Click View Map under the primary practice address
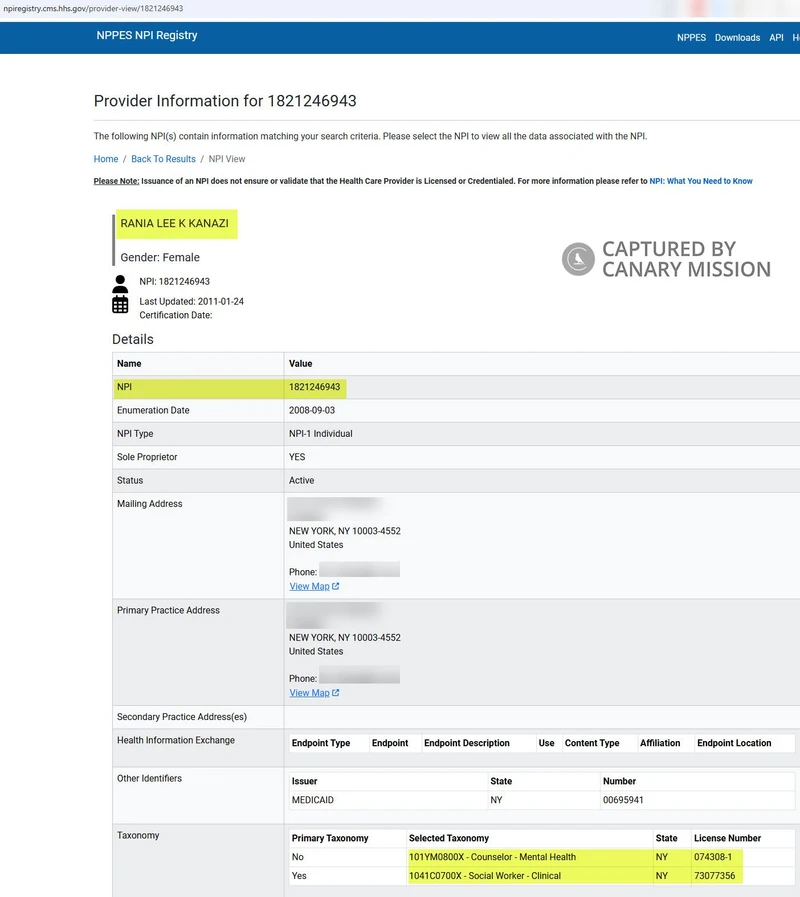Screen dimensions: 800x897 click(310, 692)
